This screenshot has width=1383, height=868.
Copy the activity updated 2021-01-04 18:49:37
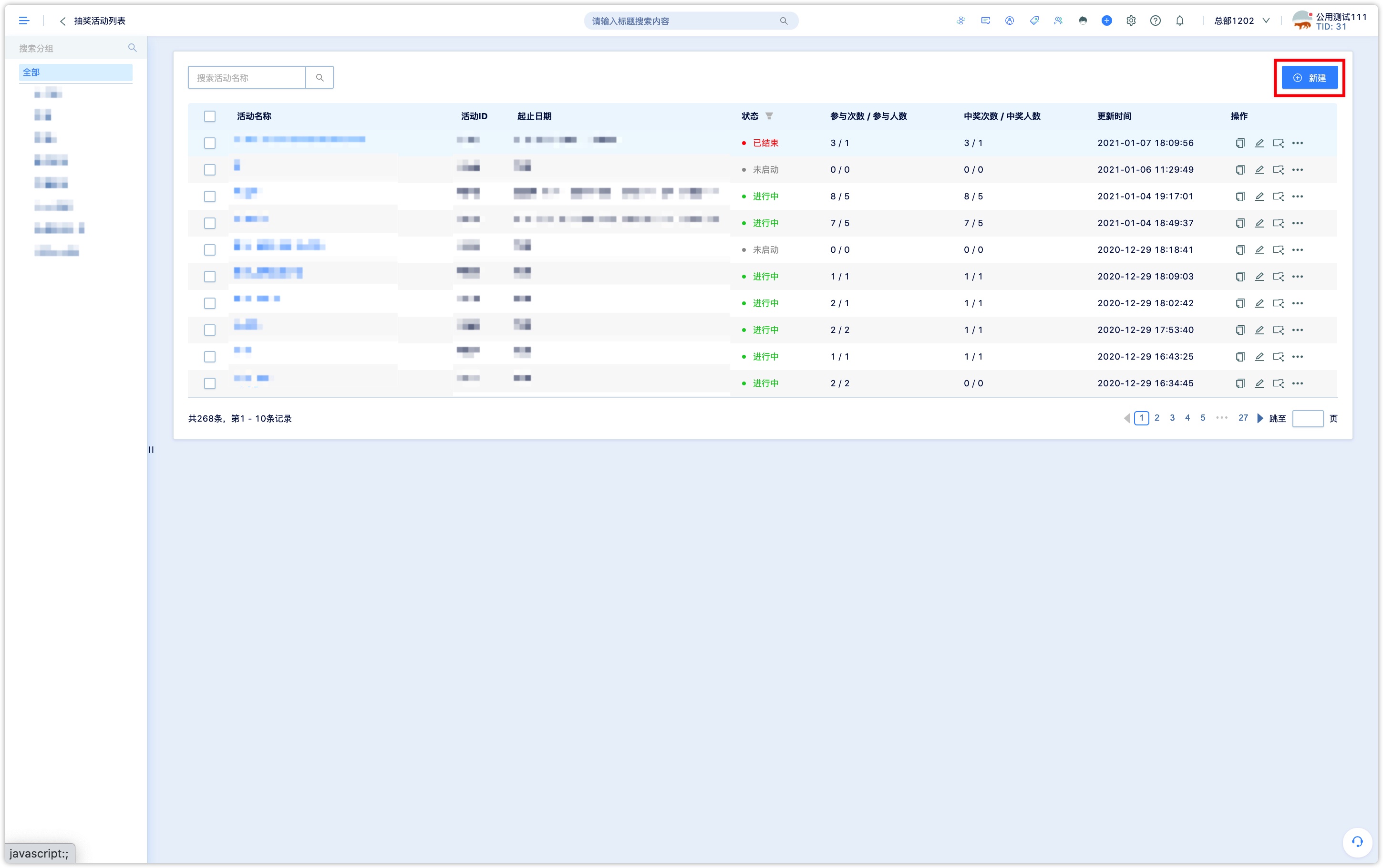[x=1239, y=223]
